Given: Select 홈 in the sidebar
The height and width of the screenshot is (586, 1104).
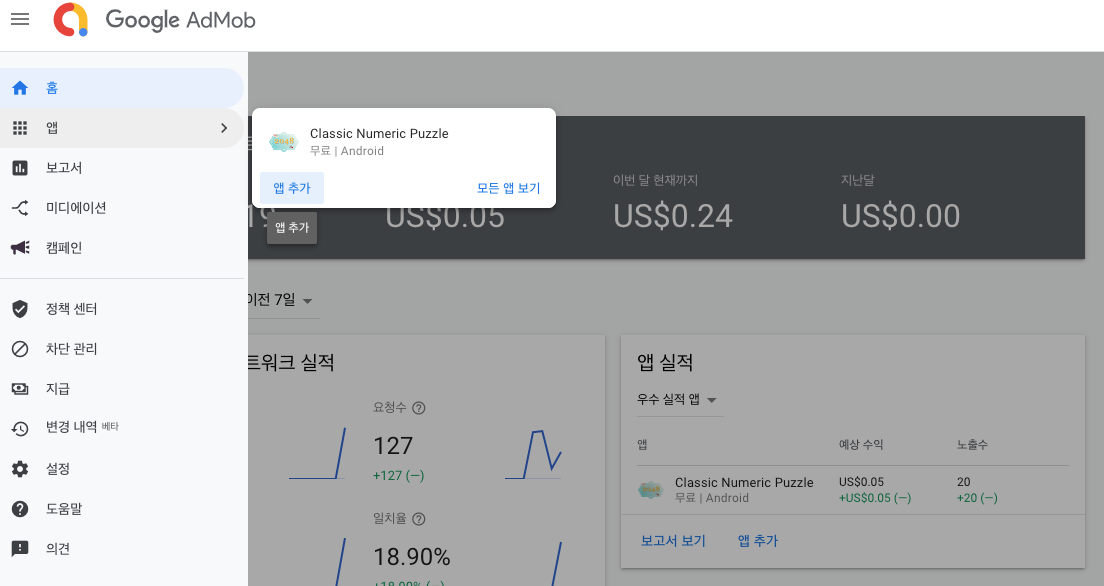Looking at the screenshot, I should click(x=122, y=88).
